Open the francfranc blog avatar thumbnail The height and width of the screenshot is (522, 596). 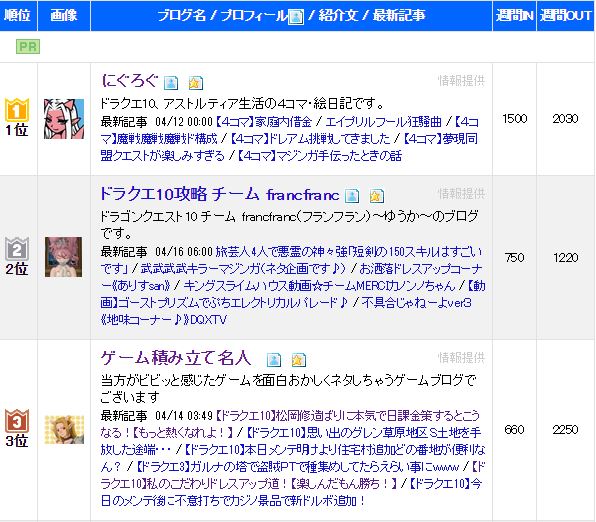pos(63,257)
